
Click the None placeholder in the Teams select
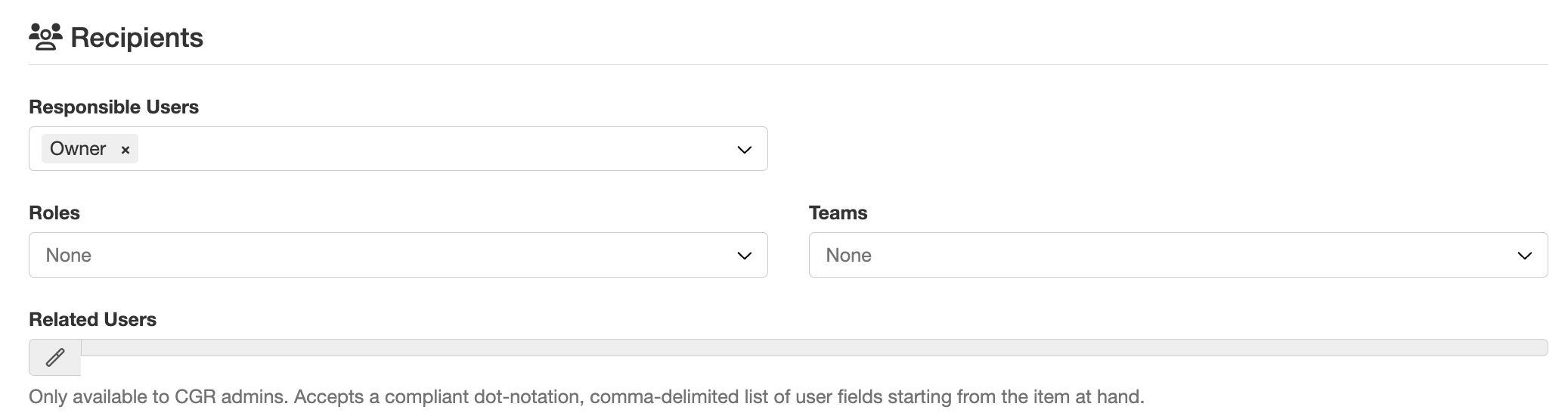pos(849,256)
